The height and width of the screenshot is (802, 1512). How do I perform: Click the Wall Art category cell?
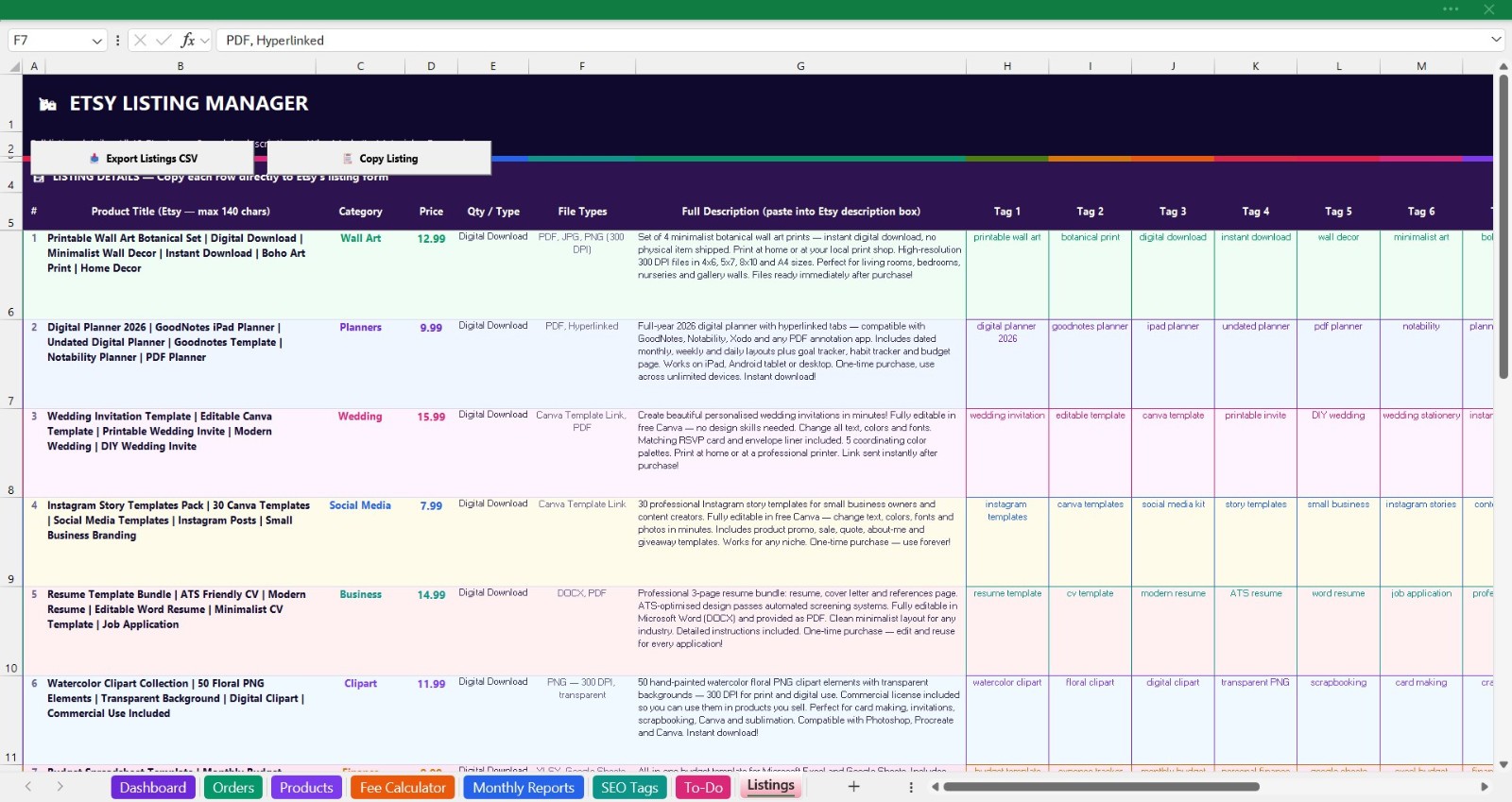click(360, 274)
